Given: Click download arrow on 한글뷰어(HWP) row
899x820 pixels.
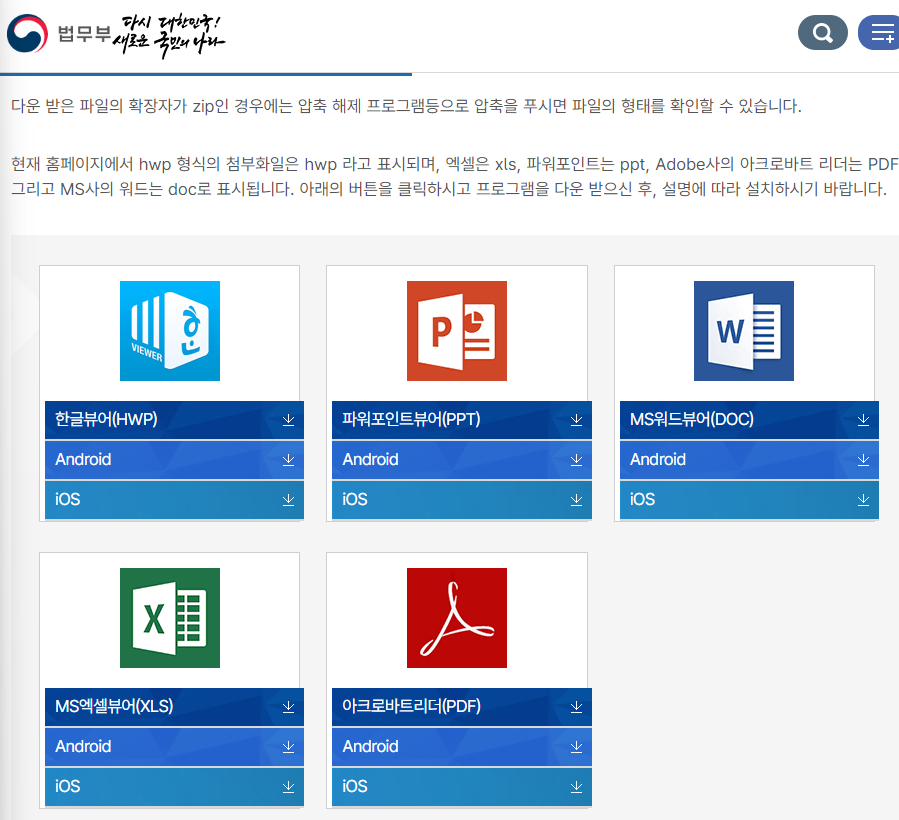Looking at the screenshot, I should pos(288,420).
